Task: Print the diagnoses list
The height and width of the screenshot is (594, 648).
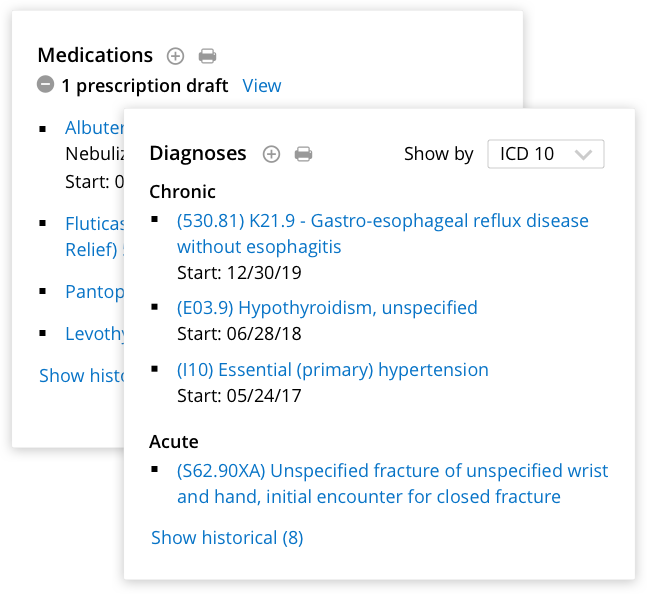Action: click(x=303, y=154)
